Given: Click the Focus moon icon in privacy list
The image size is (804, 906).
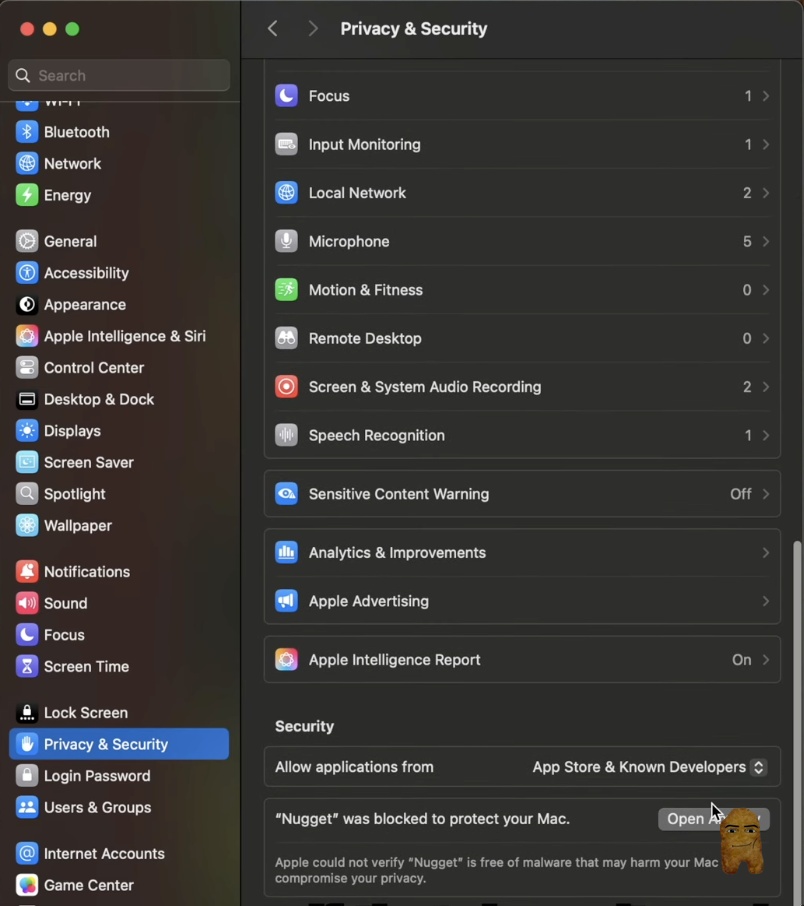Looking at the screenshot, I should coord(286,96).
